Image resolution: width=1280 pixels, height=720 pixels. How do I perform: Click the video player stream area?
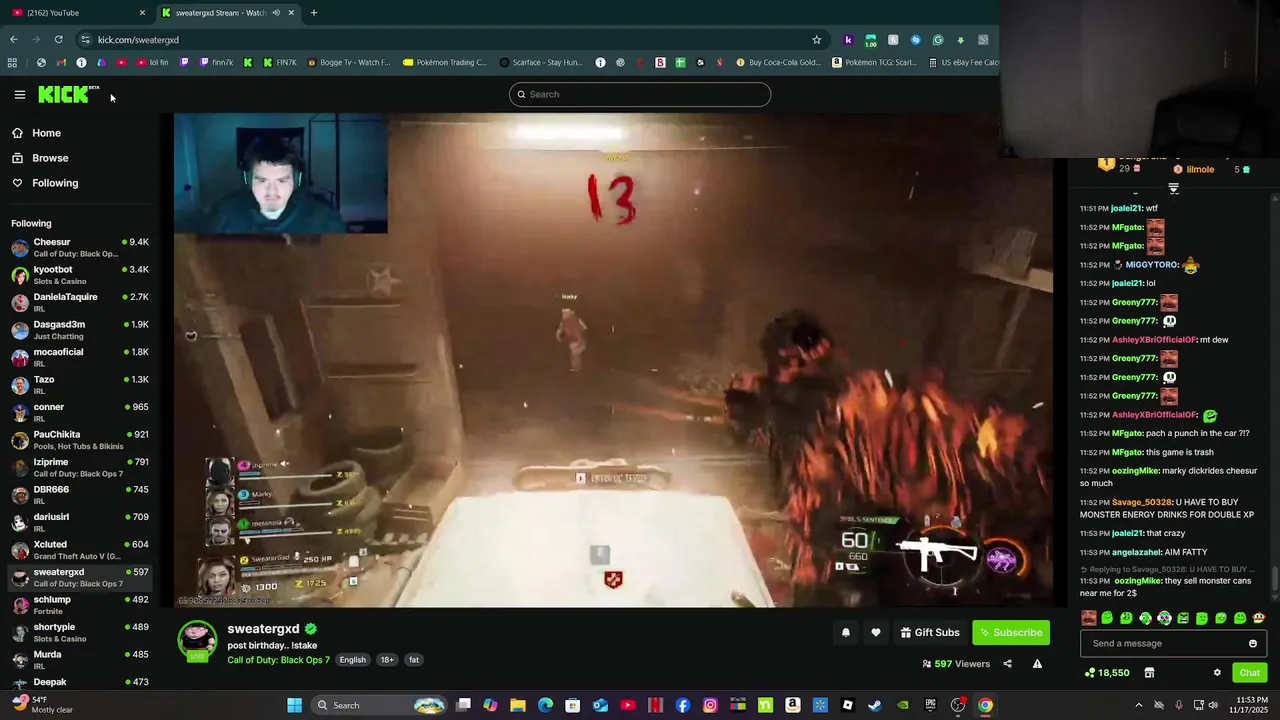pos(613,360)
